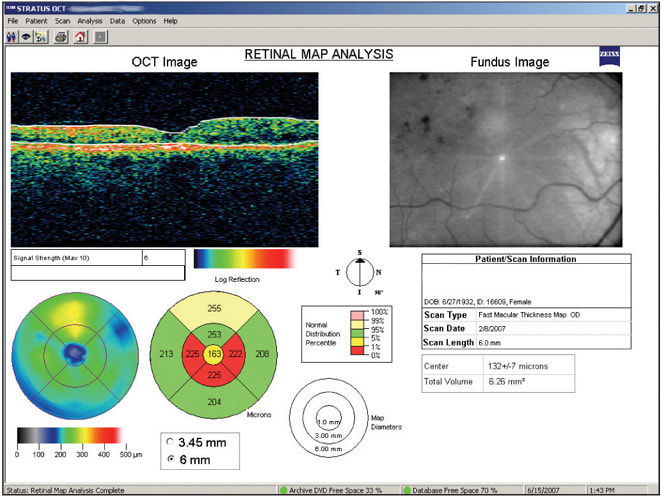Viewport: 662px width, 497px height.
Task: Click the scan direction compass dial
Action: click(360, 272)
